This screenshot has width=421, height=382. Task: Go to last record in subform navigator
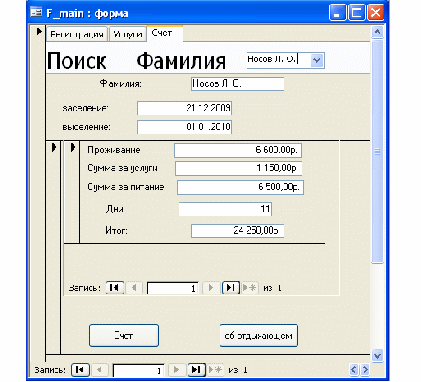231,288
